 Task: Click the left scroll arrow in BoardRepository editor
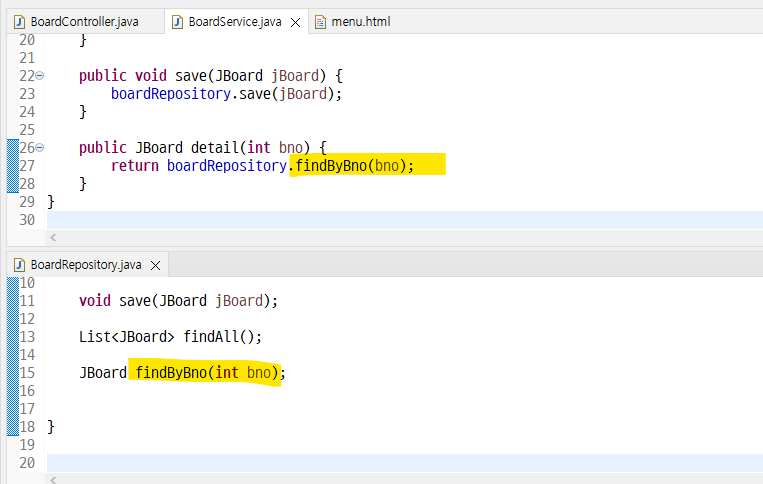(53, 480)
